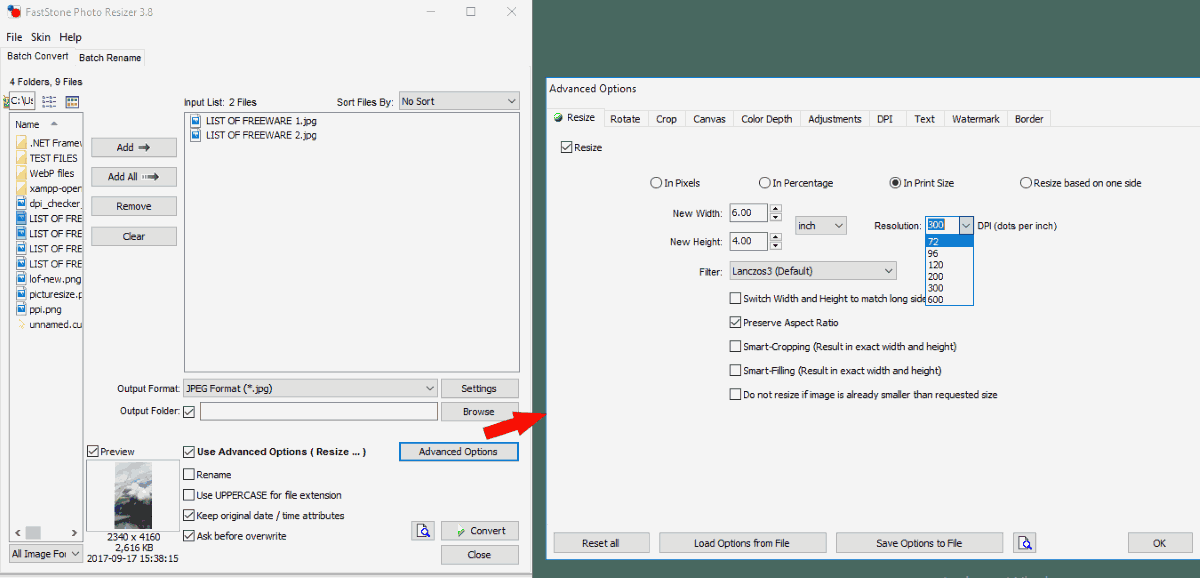Image resolution: width=1200 pixels, height=578 pixels.
Task: Enable Switch Width and Height to match long sides
Action: coord(735,298)
